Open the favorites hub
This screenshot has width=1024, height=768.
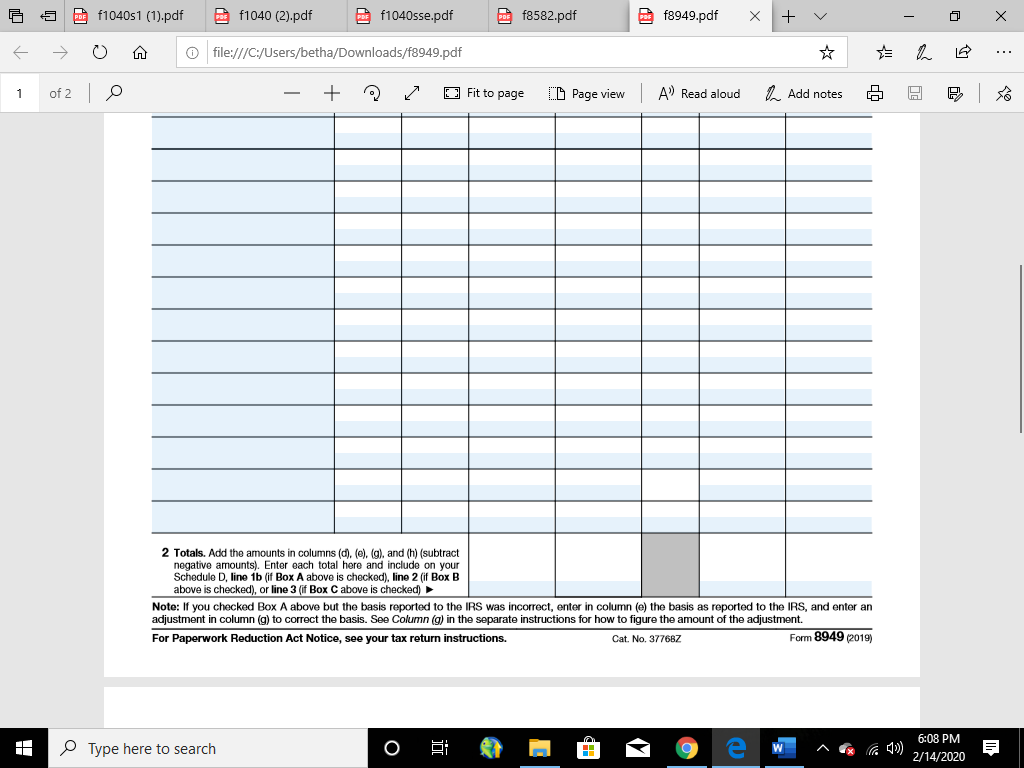(884, 52)
